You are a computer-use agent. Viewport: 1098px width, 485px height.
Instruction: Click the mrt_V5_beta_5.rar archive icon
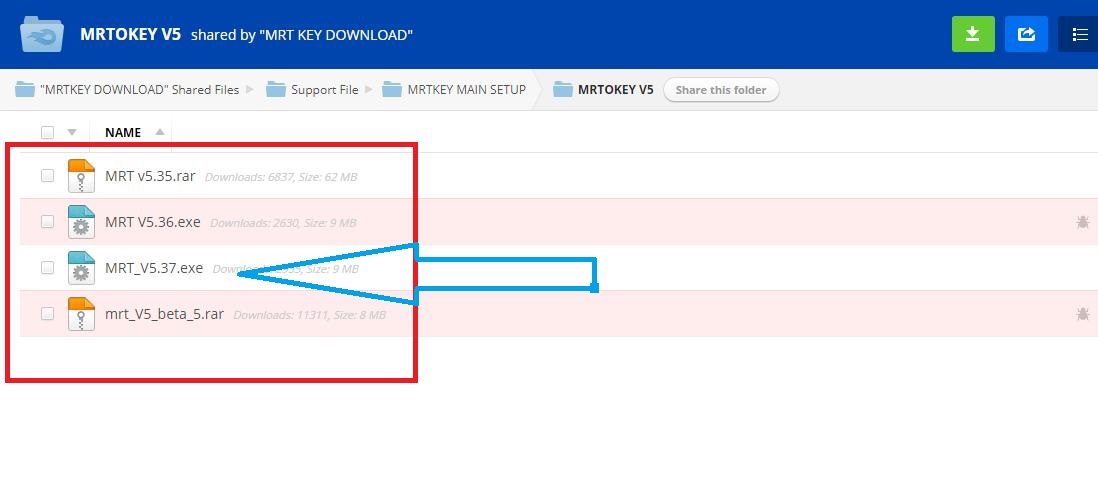81,314
